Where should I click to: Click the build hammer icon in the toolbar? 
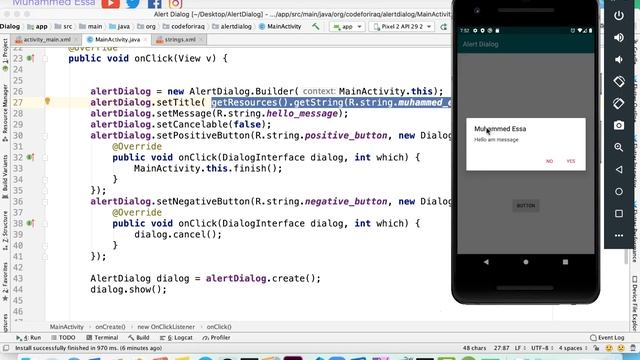coord(316,27)
